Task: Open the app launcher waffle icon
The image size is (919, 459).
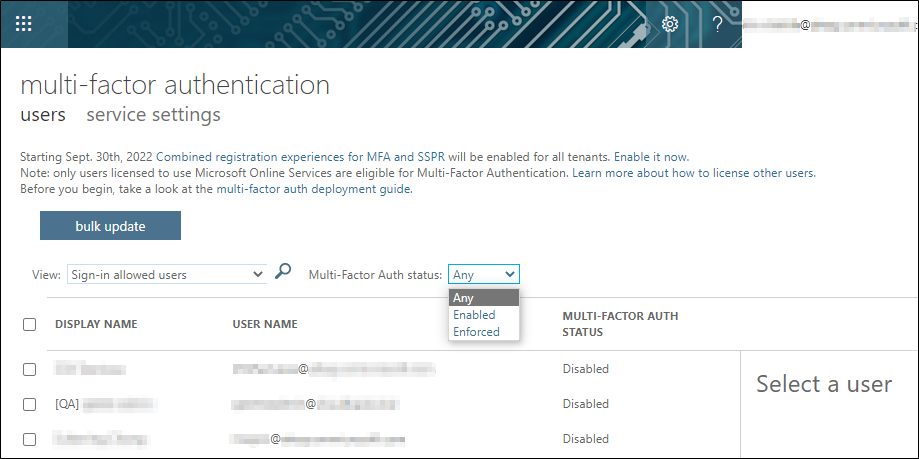Action: pyautogui.click(x=23, y=24)
